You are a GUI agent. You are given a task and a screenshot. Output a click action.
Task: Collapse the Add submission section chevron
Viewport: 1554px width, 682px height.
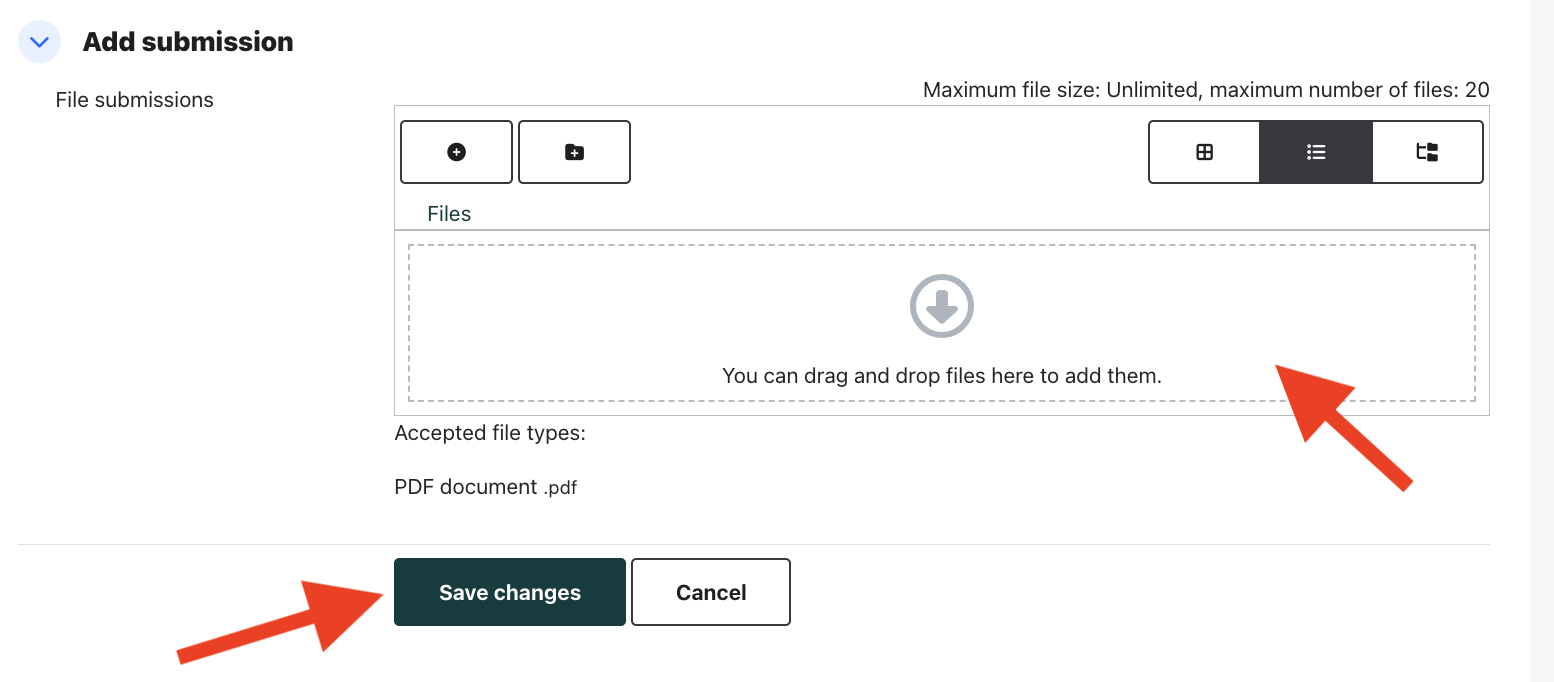coord(40,42)
